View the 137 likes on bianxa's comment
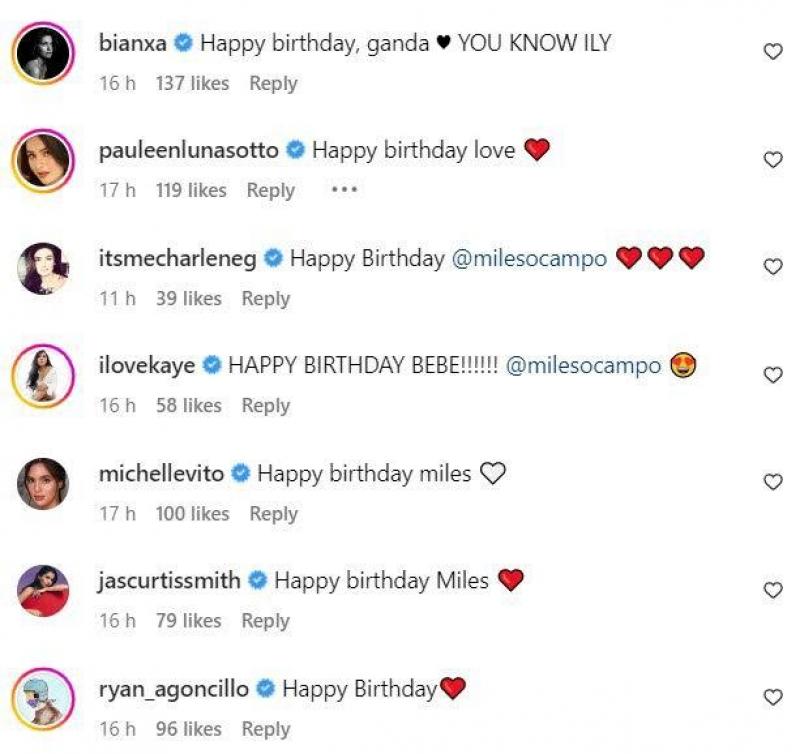The width and height of the screenshot is (800, 754). tap(192, 83)
